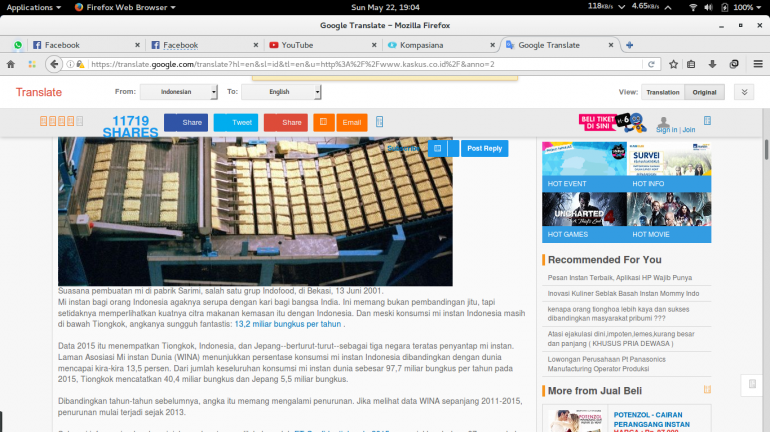Open Pesan Instan Terbaik recommended link
The image size is (770, 432).
click(x=620, y=277)
